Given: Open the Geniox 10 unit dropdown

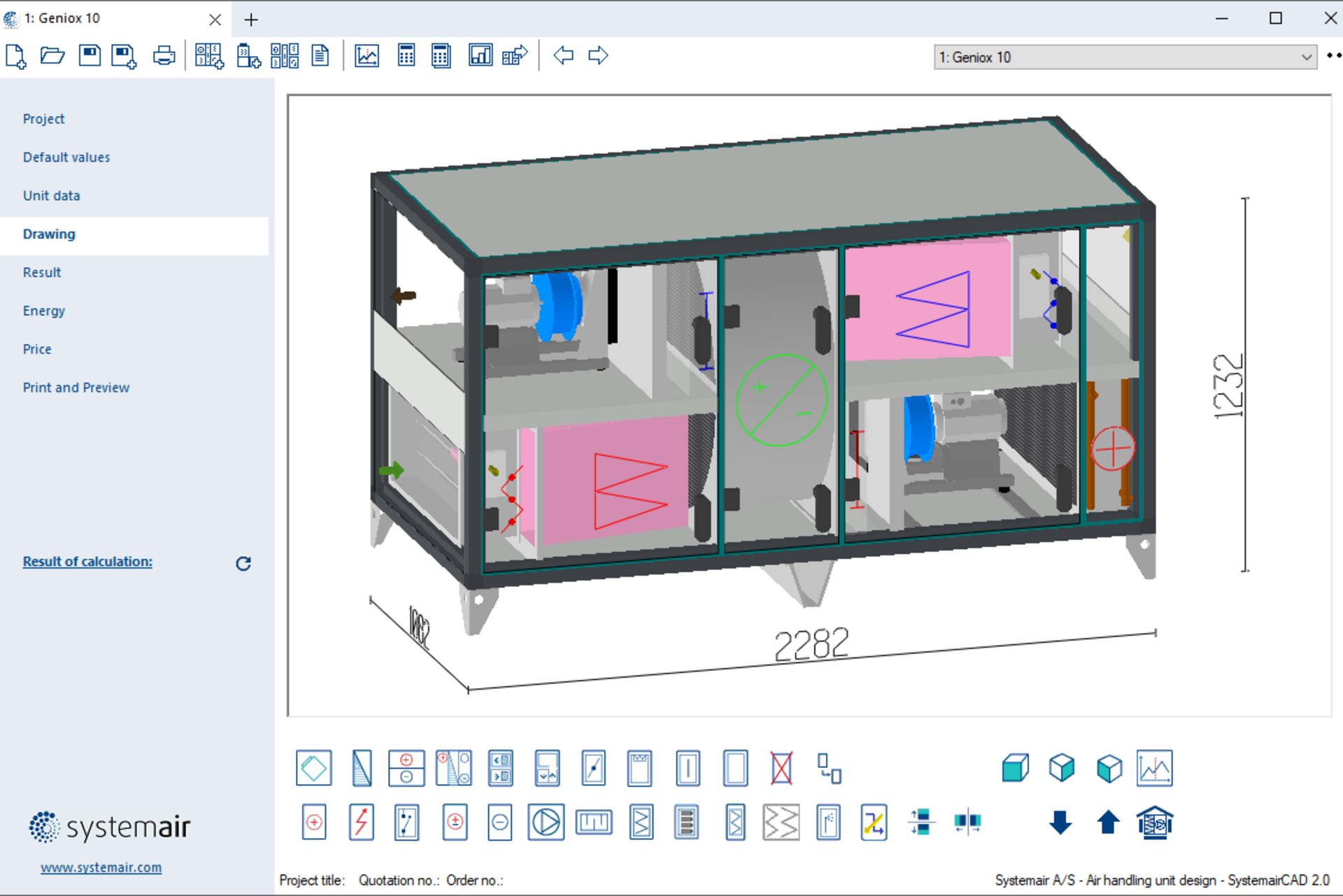Looking at the screenshot, I should (1125, 57).
